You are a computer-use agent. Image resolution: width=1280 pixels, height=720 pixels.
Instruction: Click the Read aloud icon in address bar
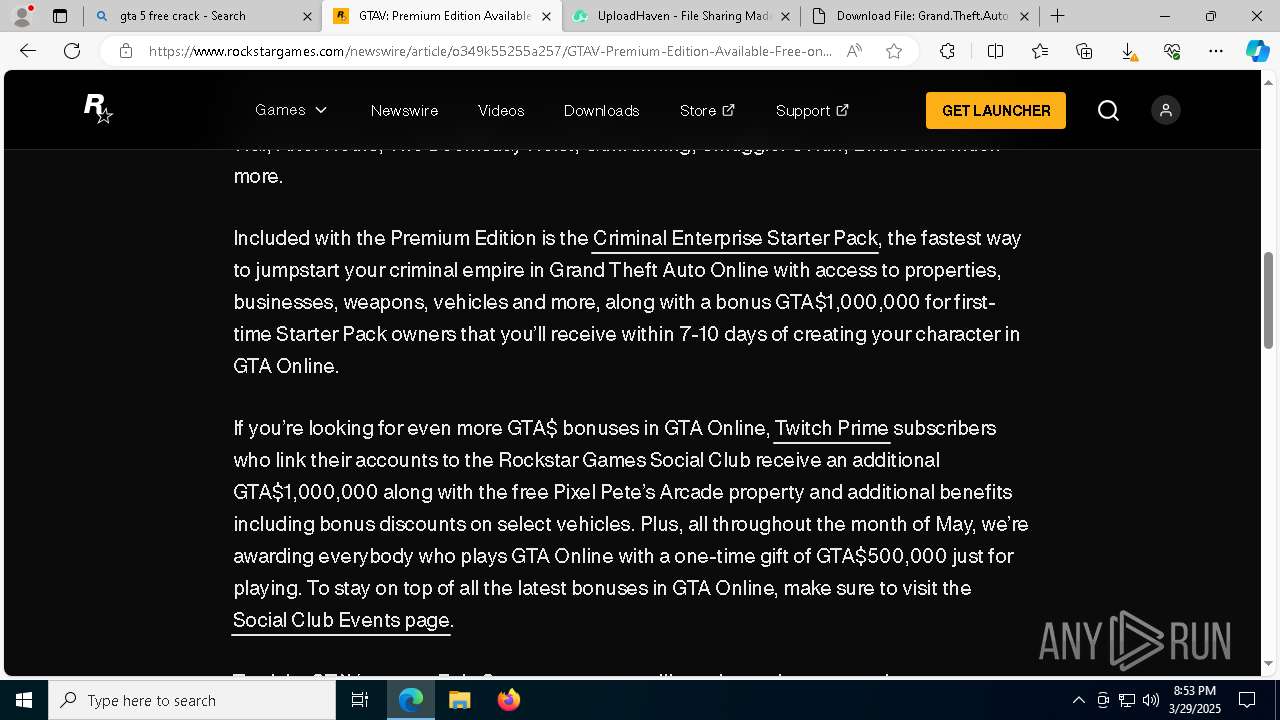coord(854,51)
